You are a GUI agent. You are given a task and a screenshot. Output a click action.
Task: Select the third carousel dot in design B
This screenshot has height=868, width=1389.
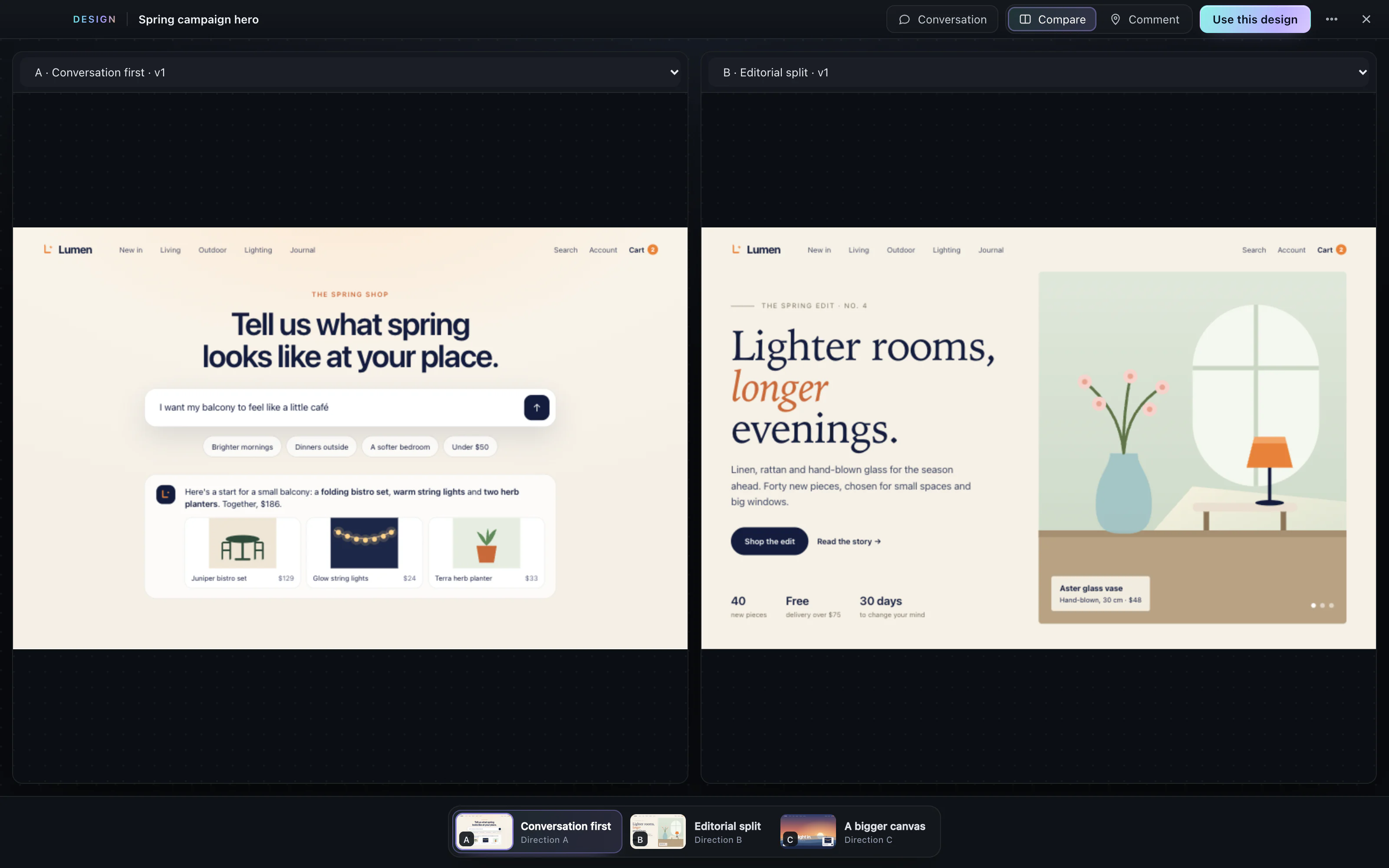1332,606
